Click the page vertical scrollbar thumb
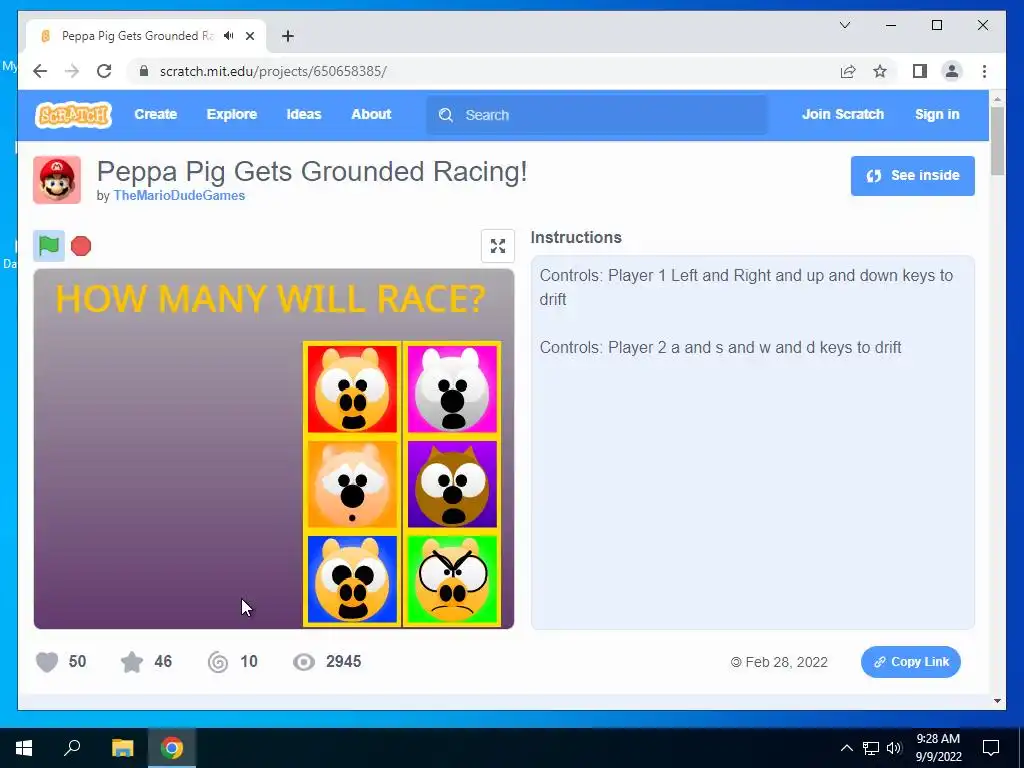1024x768 pixels. tap(997, 140)
